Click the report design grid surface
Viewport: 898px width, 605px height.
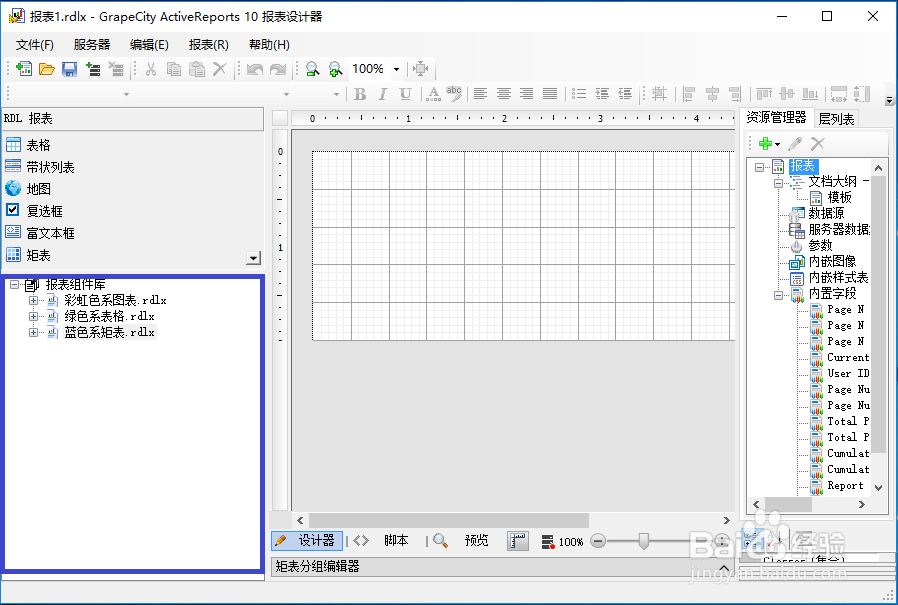pyautogui.click(x=523, y=245)
